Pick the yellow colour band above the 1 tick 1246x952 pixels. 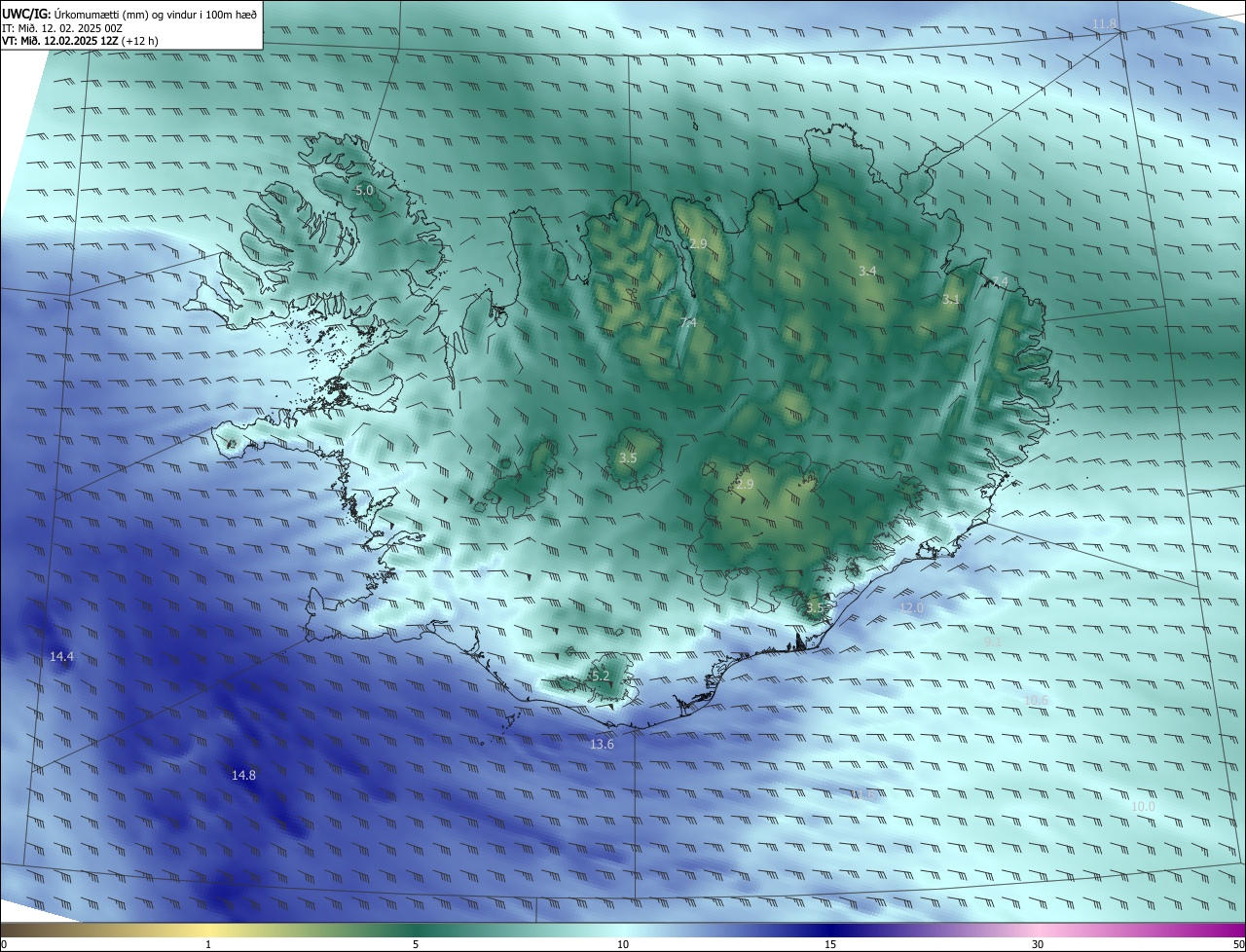[208, 931]
